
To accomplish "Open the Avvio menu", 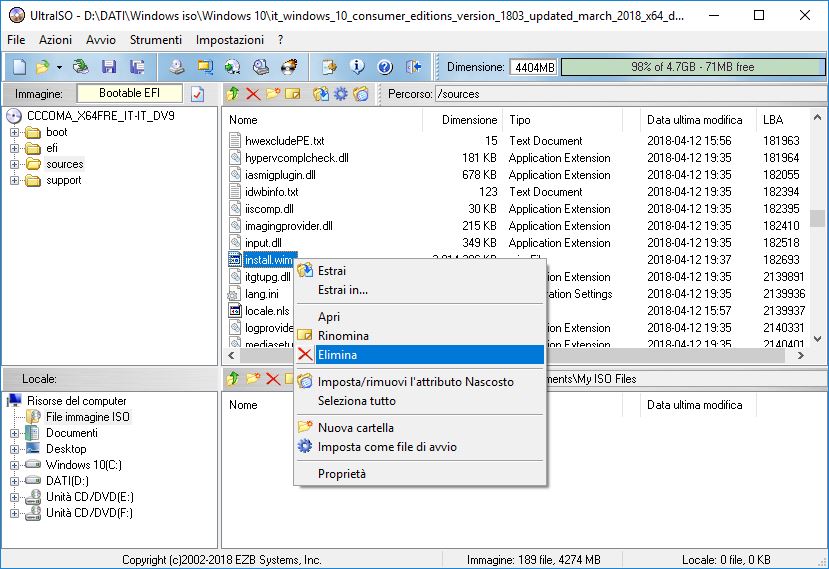I will click(101, 40).
